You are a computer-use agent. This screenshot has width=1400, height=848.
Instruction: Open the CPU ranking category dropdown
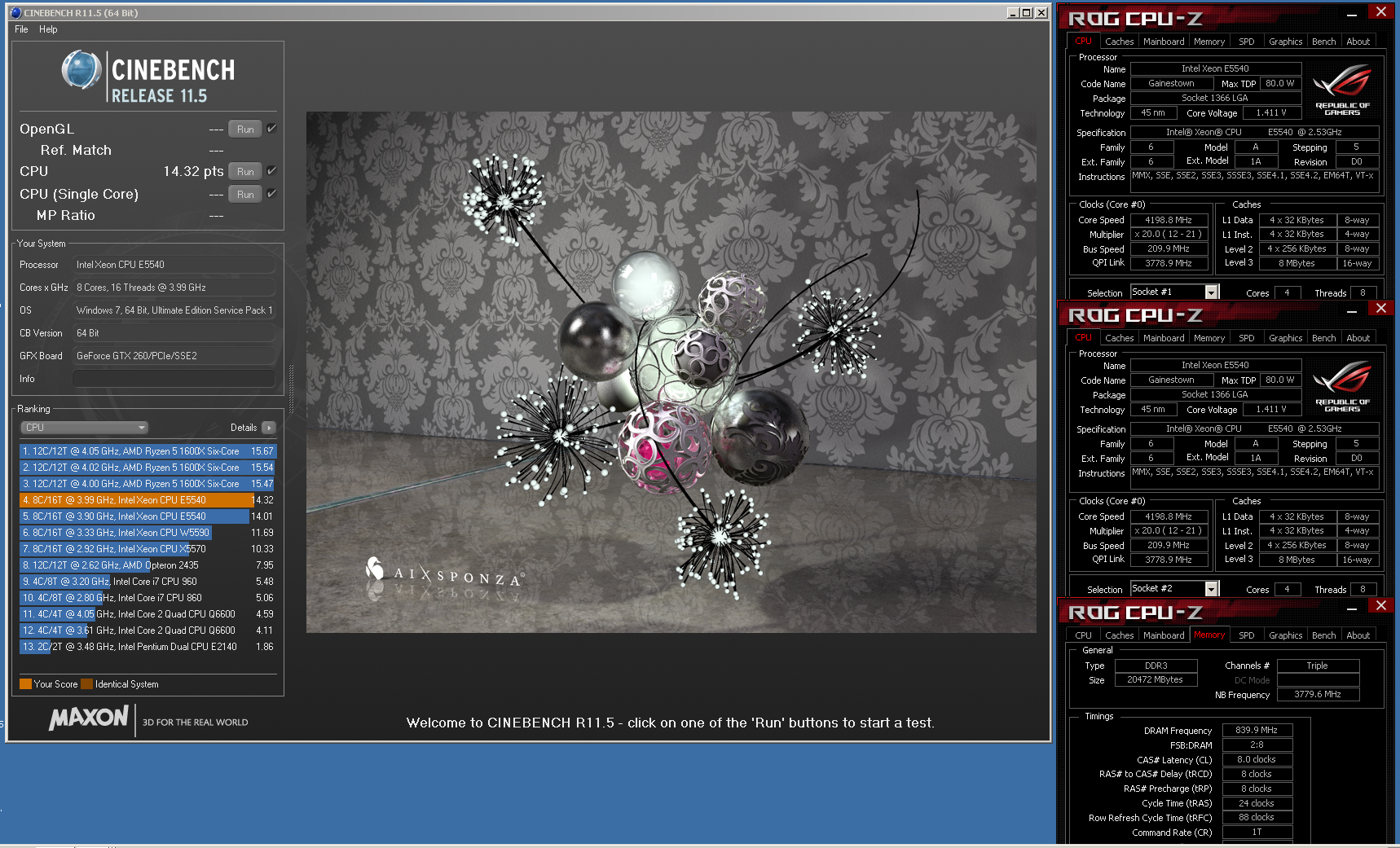(85, 428)
